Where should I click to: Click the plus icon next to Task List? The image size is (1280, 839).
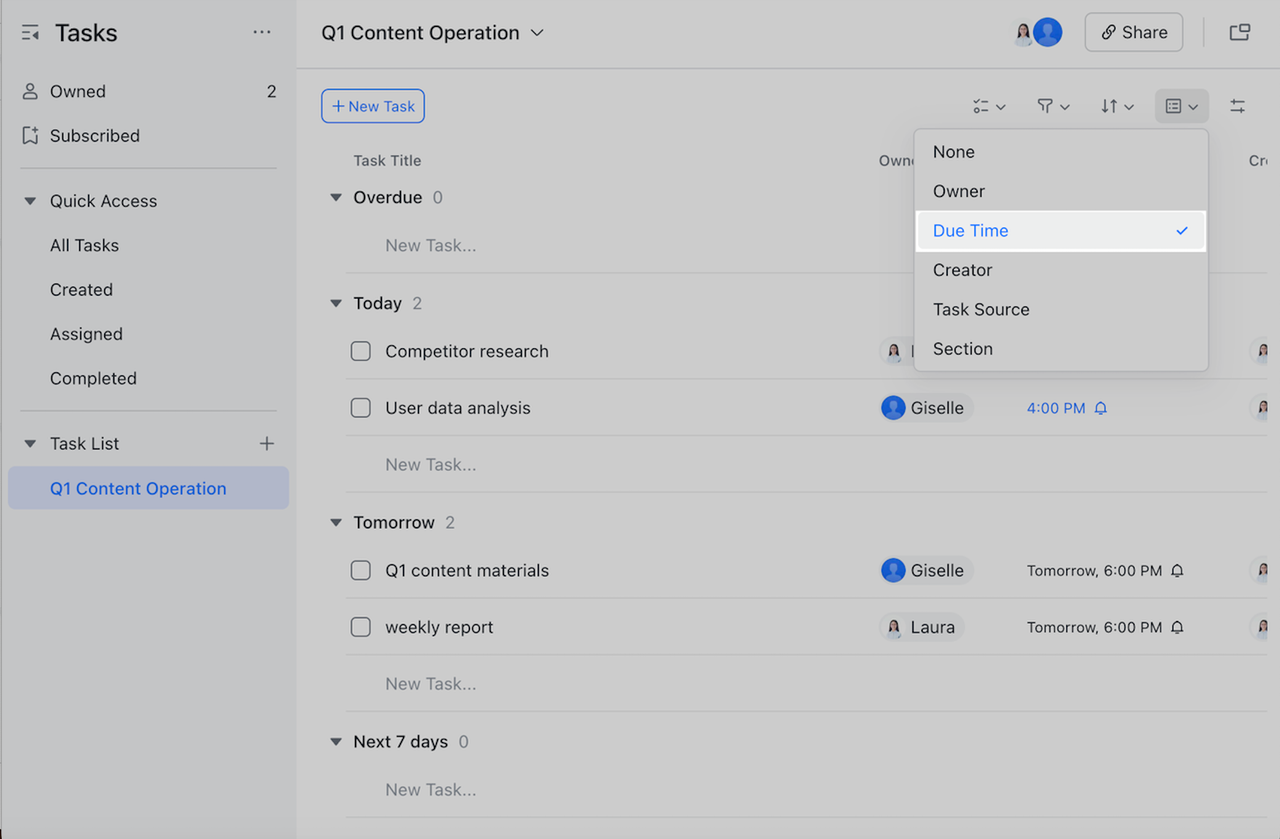tap(266, 444)
